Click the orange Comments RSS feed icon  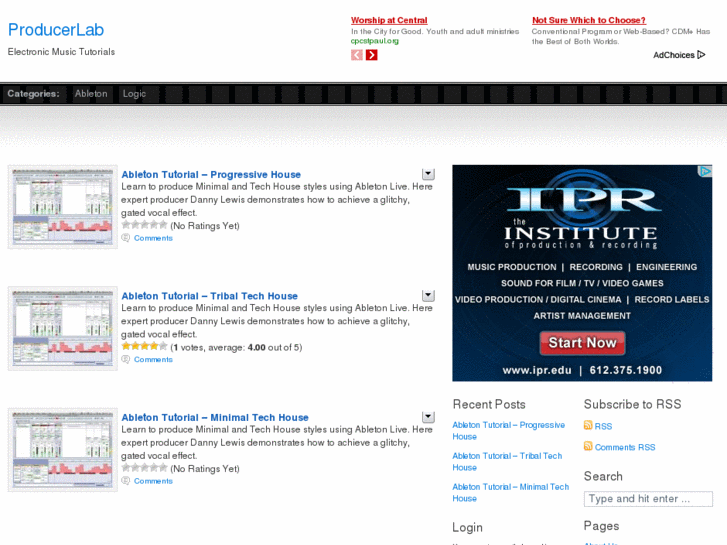pos(588,446)
